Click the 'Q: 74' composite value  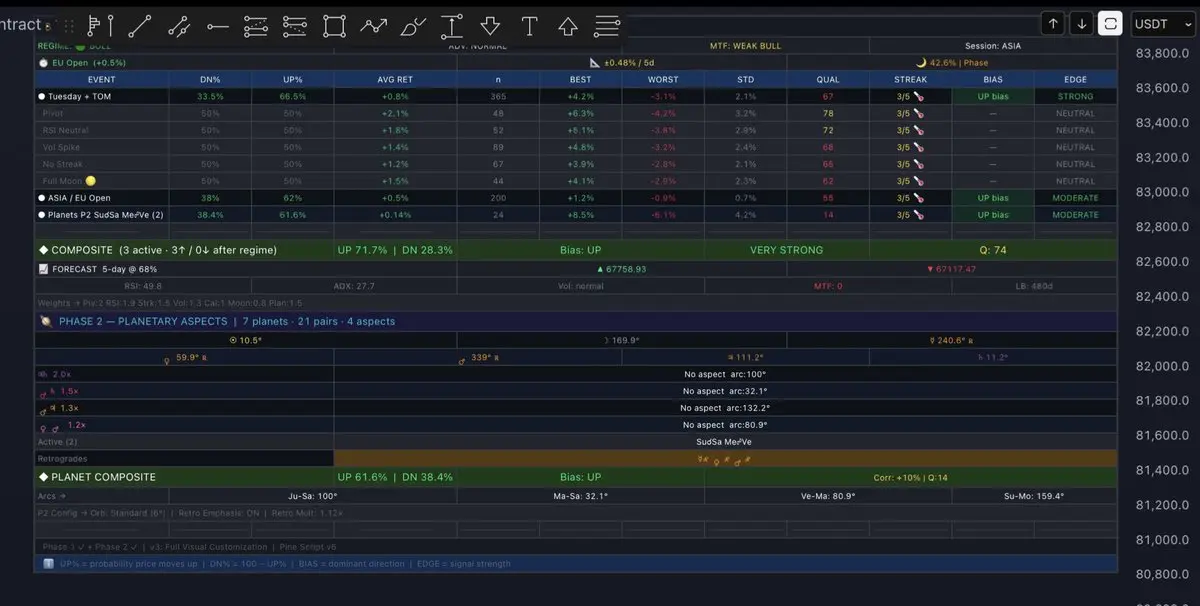coord(993,250)
